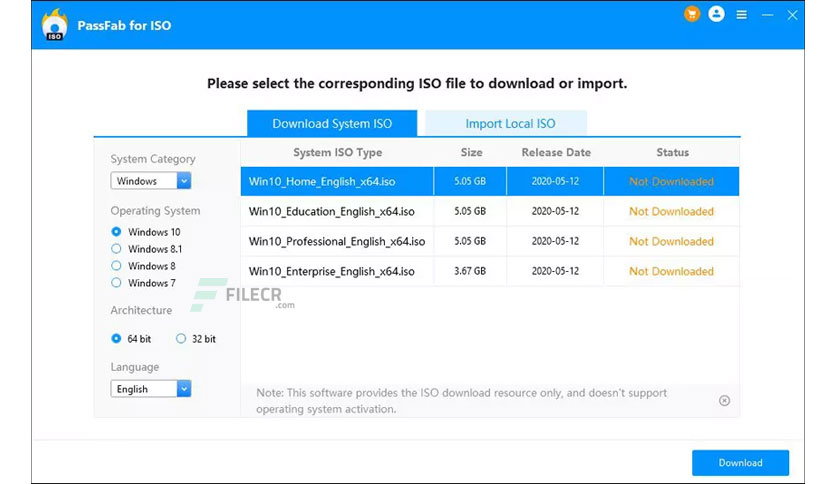Switch to Download System ISO tab

coord(332,123)
